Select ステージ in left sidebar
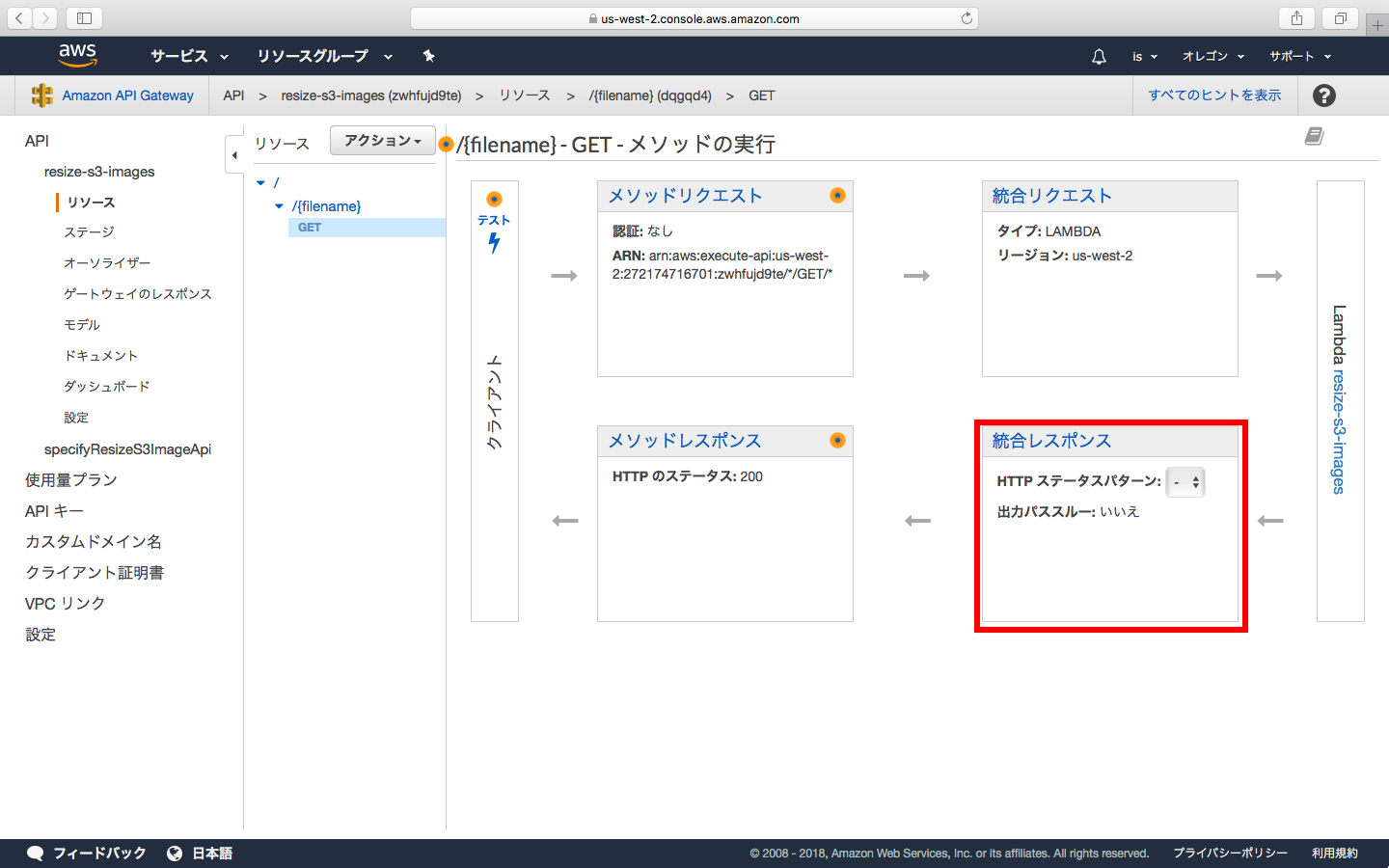The image size is (1389, 868). click(89, 232)
